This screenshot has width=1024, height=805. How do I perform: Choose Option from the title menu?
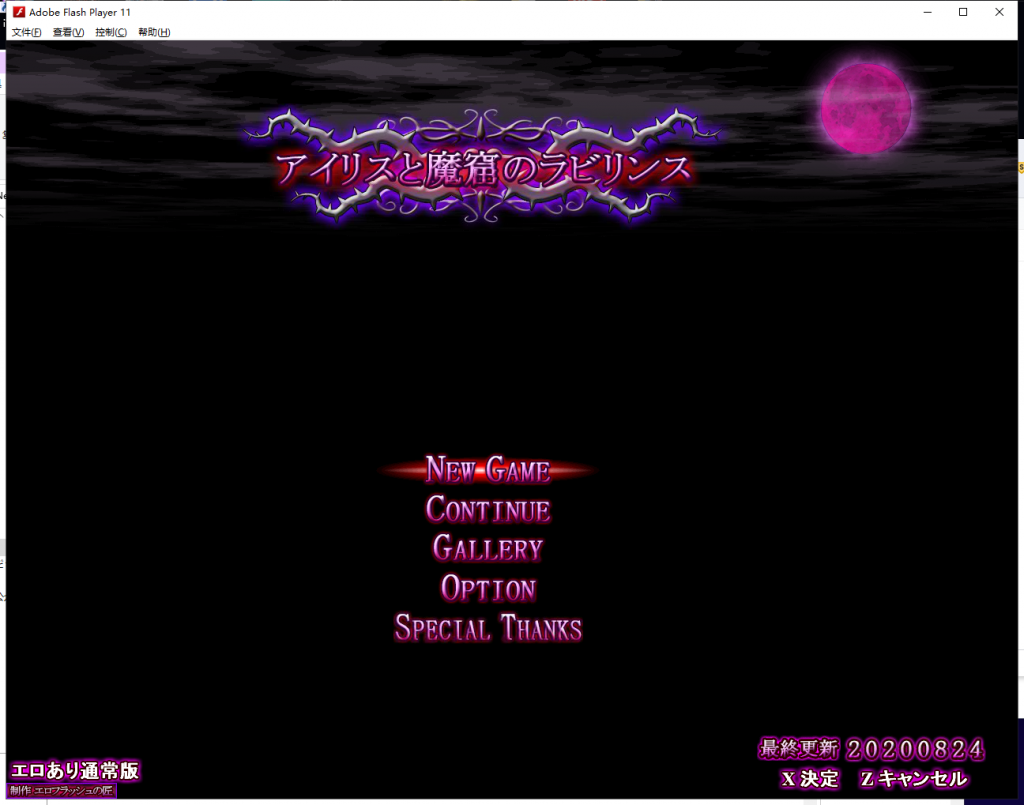487,588
